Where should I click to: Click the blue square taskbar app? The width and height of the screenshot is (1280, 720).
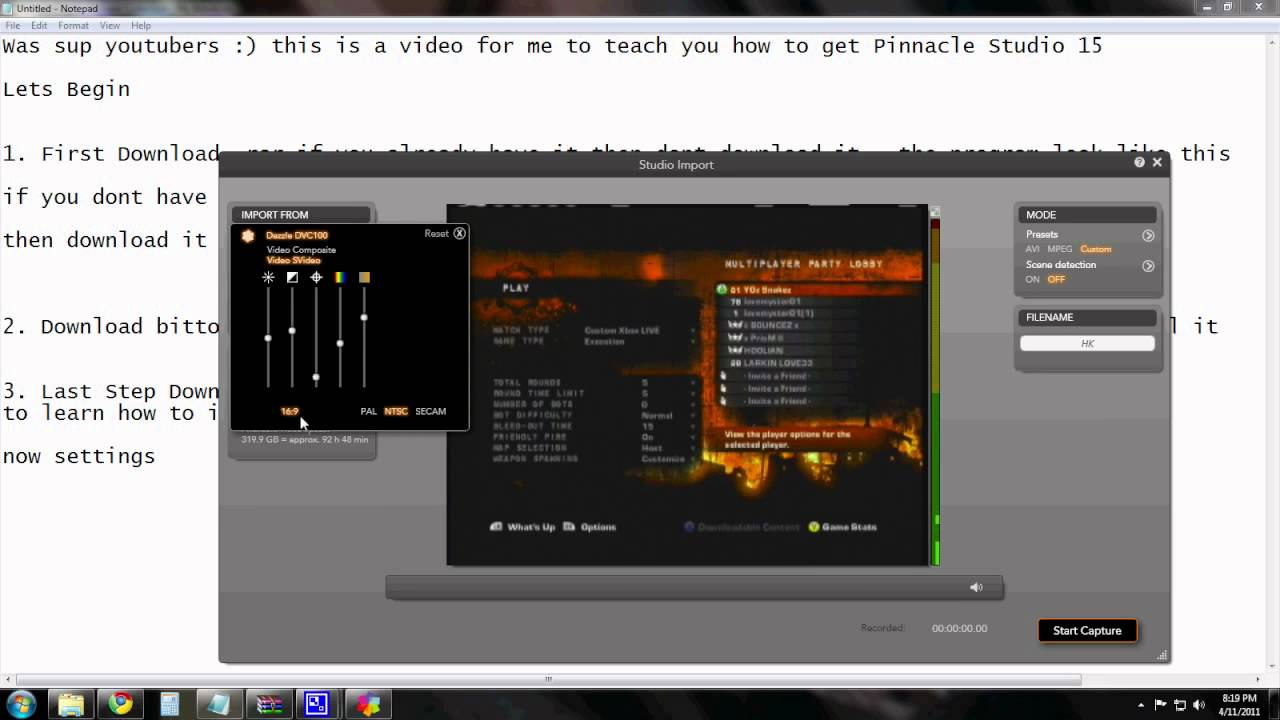click(317, 704)
